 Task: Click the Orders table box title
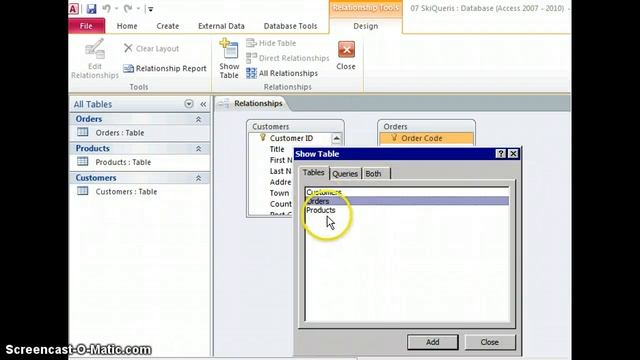pos(396,127)
